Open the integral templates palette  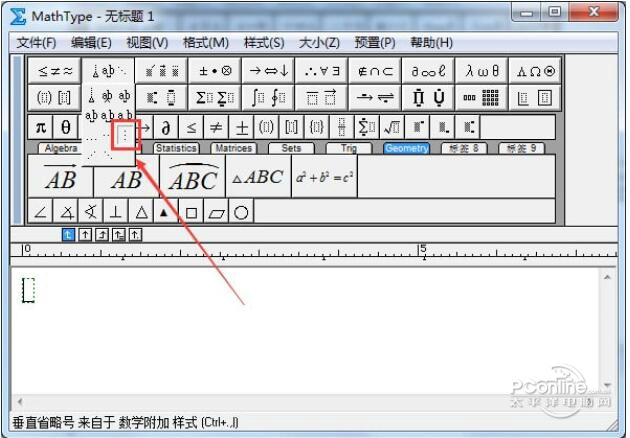[x=268, y=97]
